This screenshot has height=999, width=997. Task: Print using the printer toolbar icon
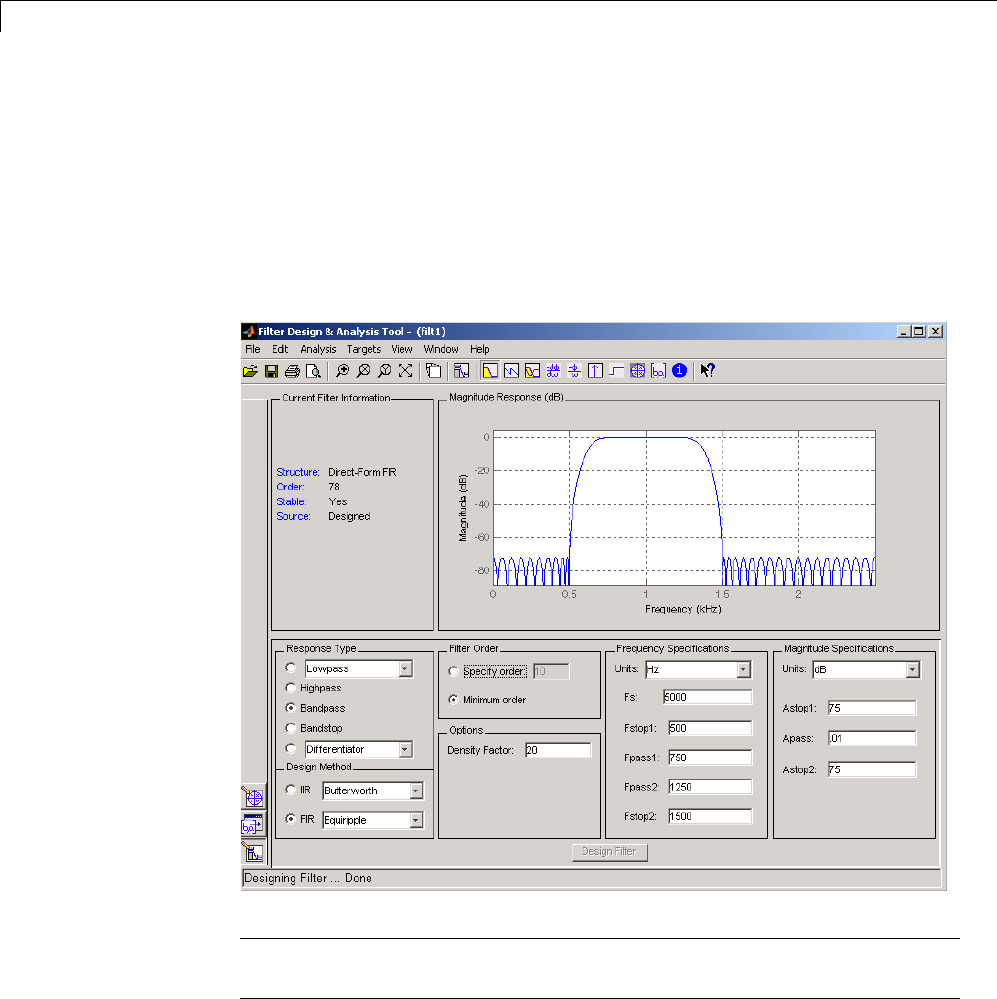point(292,371)
